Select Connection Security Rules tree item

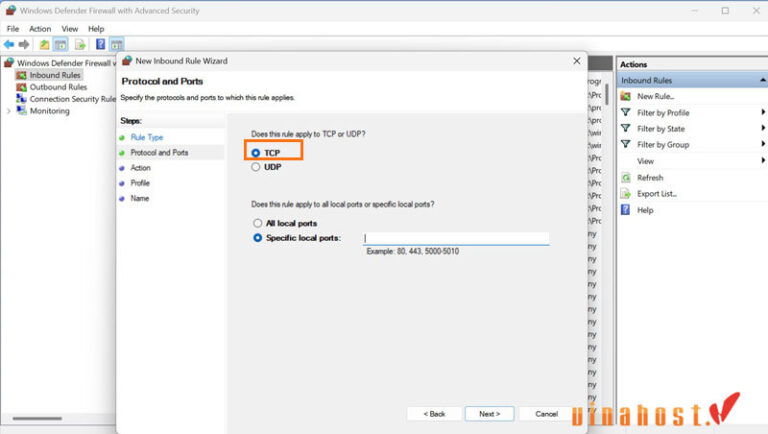(x=72, y=99)
